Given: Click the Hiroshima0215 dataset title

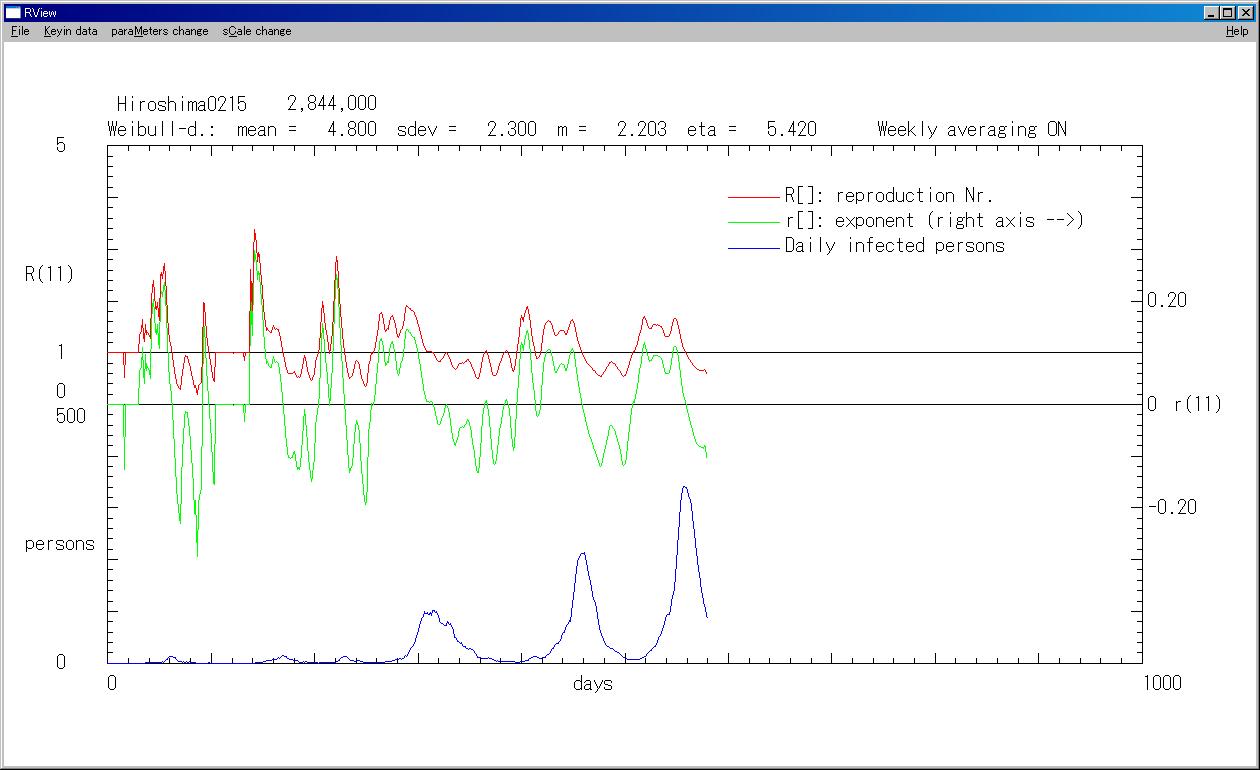Looking at the screenshot, I should coord(181,104).
